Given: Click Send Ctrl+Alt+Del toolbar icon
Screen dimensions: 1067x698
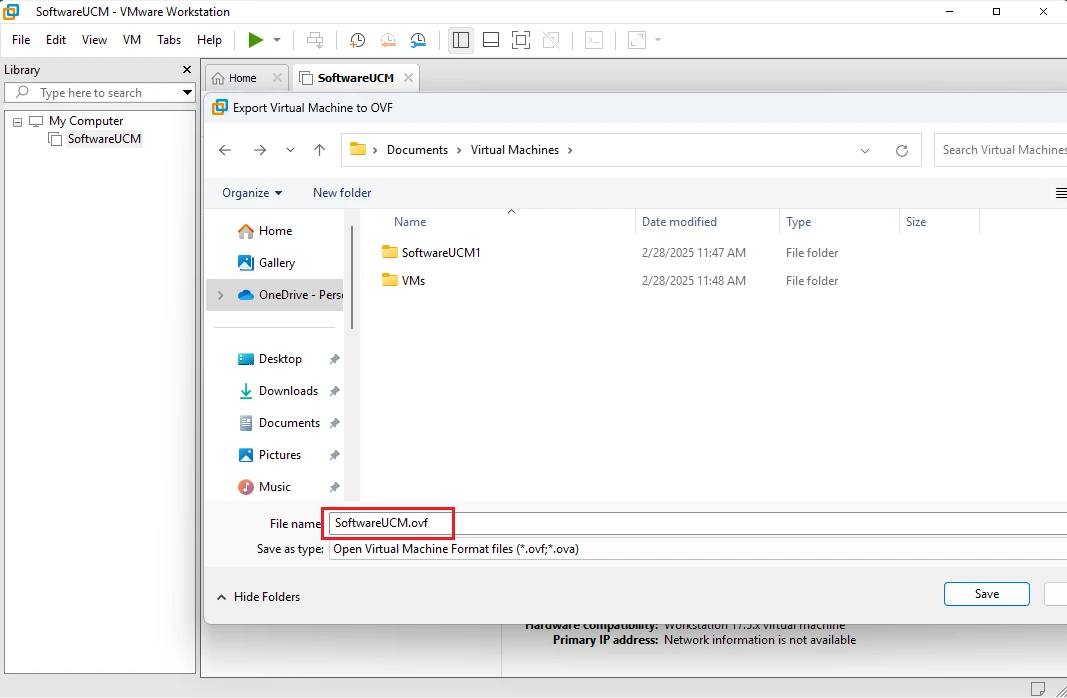Looking at the screenshot, I should pos(315,40).
